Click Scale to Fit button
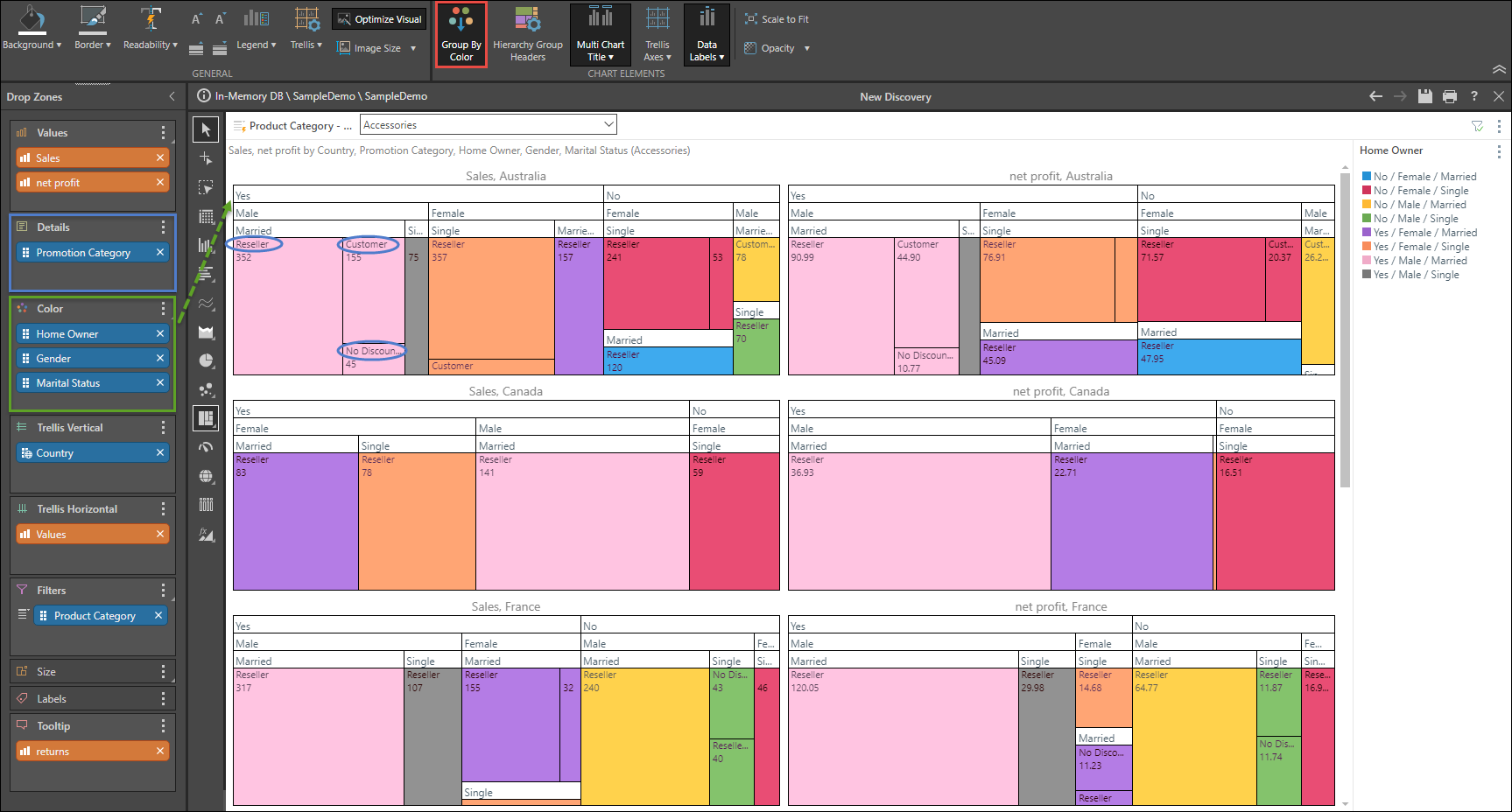Screen dimensions: 1512x812 point(777,19)
